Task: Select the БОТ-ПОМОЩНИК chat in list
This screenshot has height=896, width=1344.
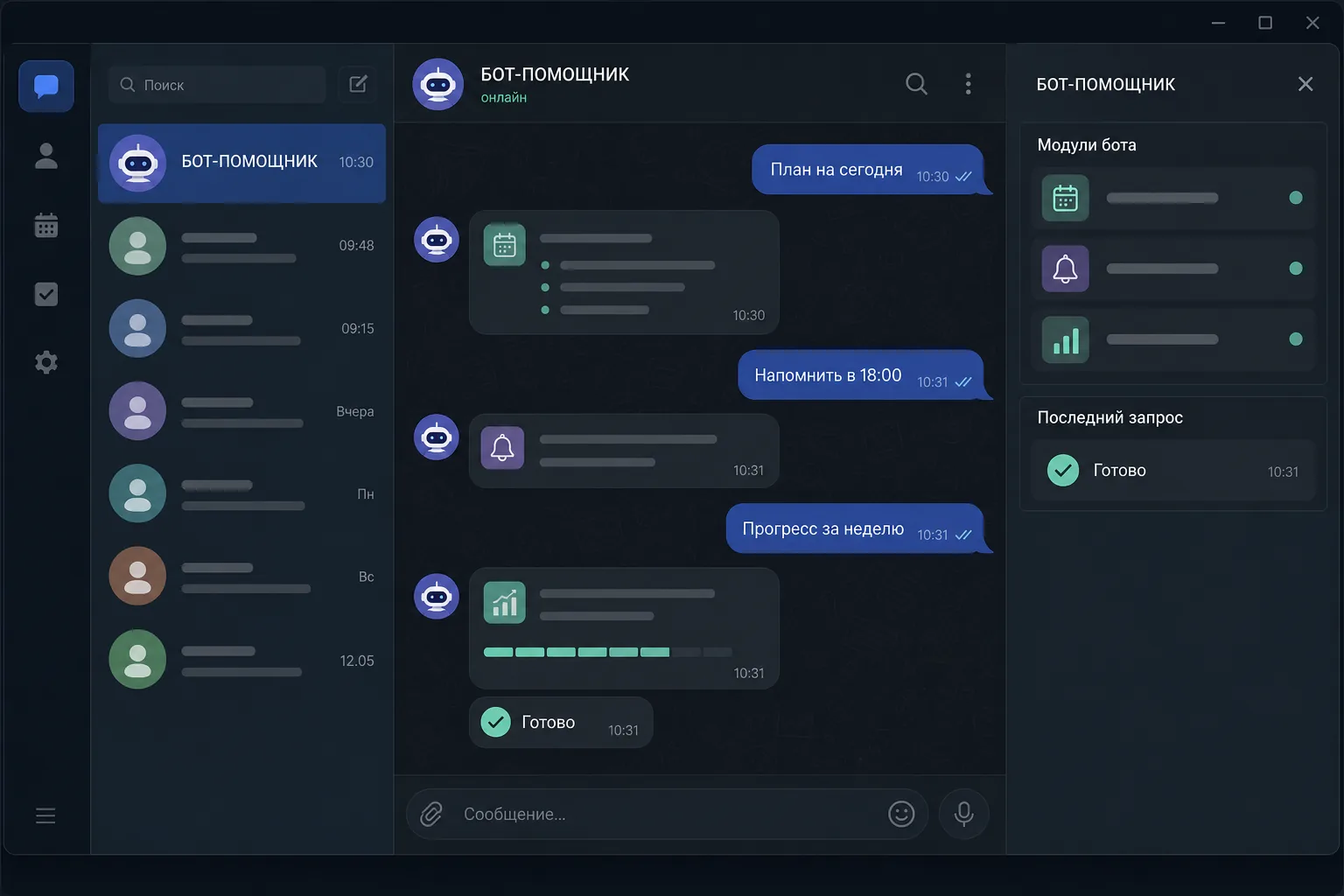Action: [x=241, y=163]
